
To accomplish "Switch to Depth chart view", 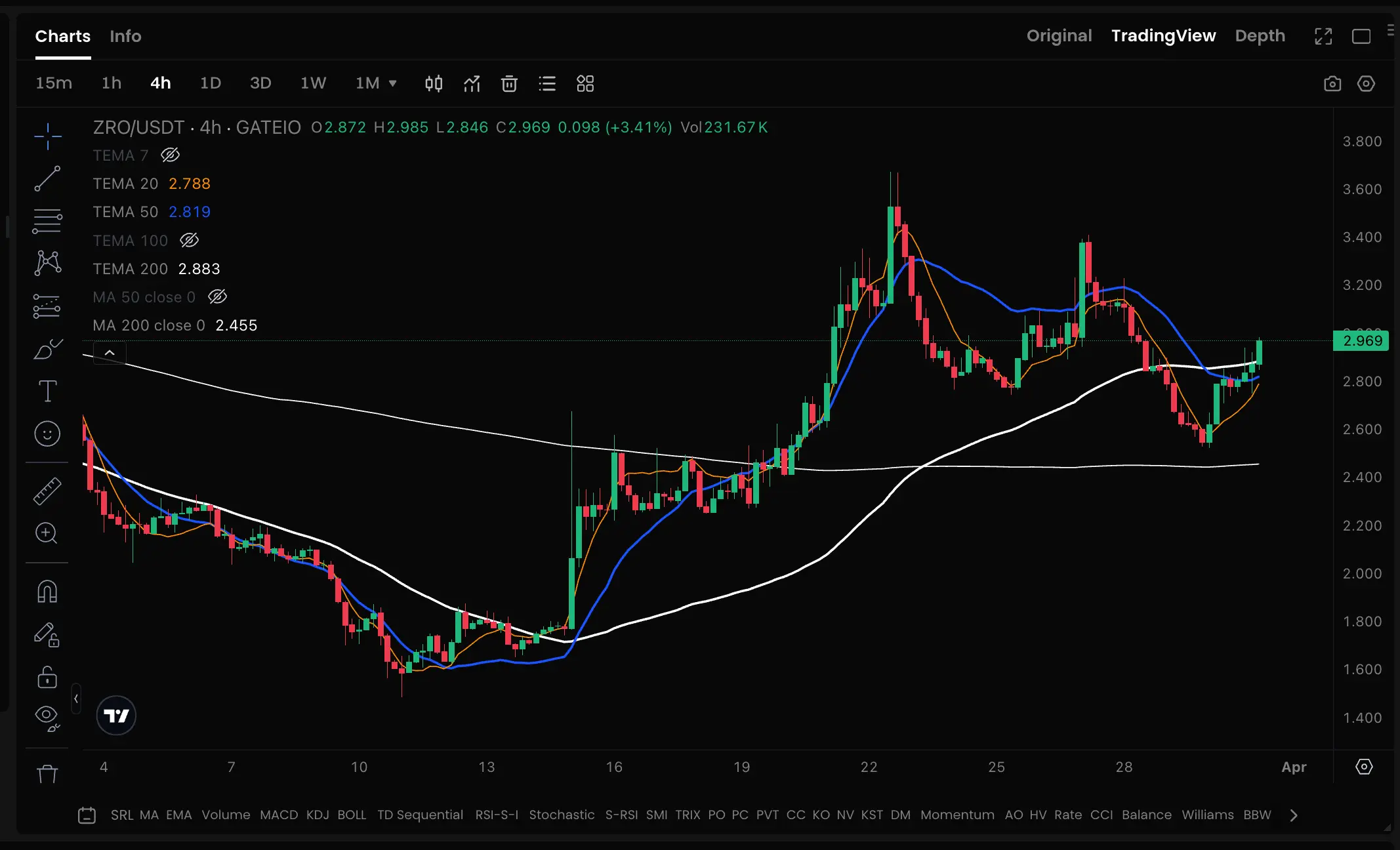I will click(x=1260, y=36).
